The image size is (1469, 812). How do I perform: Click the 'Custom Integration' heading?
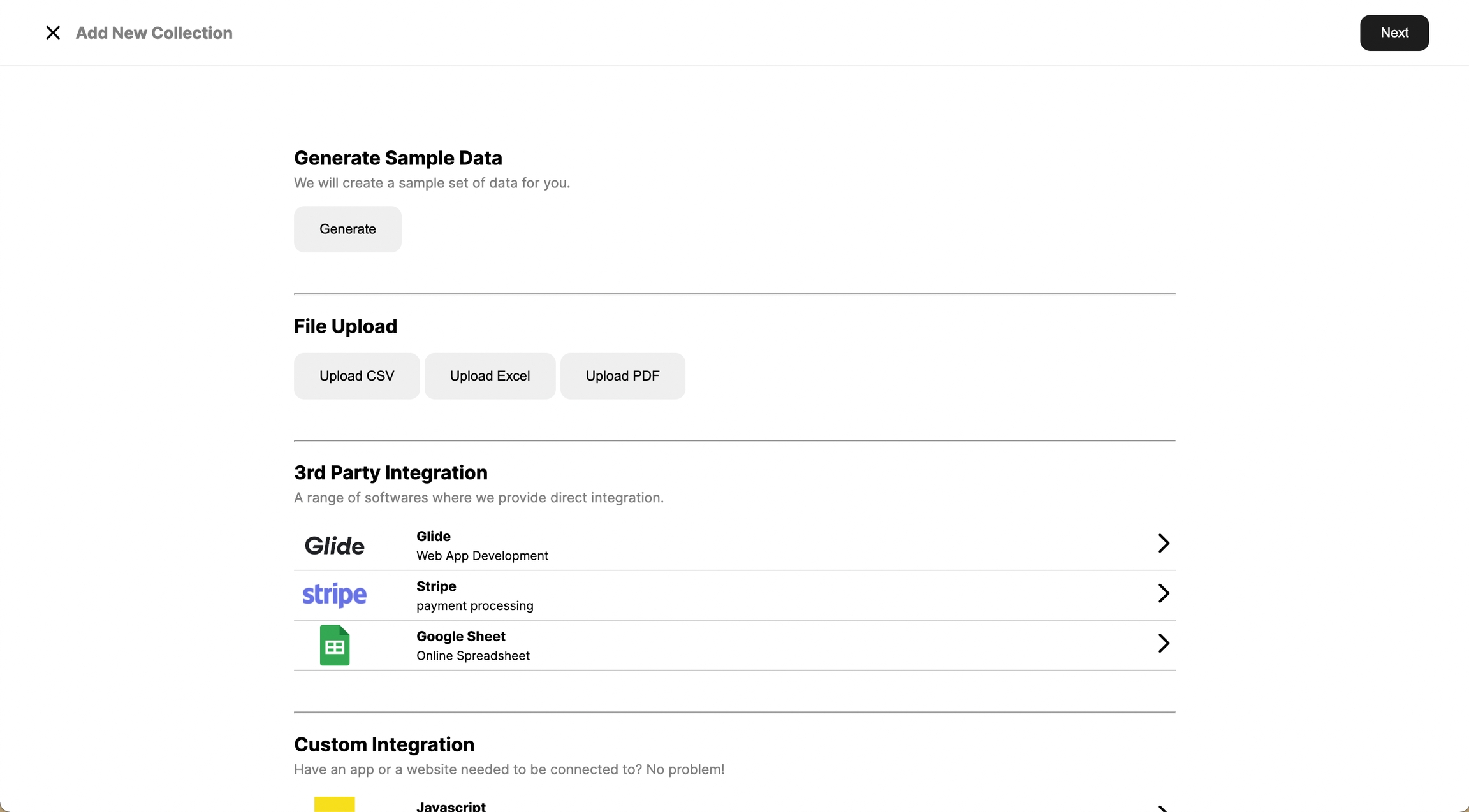click(384, 744)
